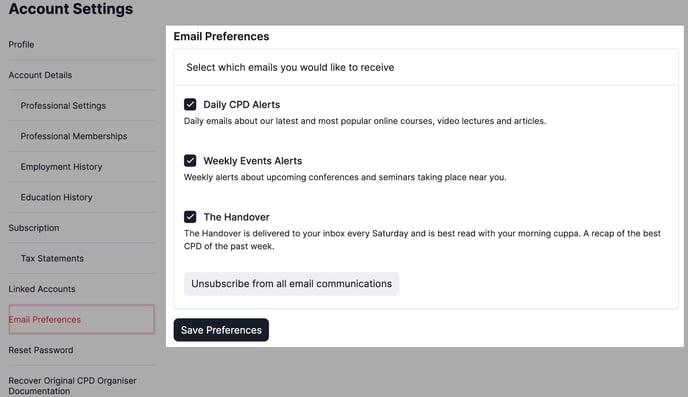Click Unsubscribe from all email communications
This screenshot has width=688, height=397.
click(291, 284)
